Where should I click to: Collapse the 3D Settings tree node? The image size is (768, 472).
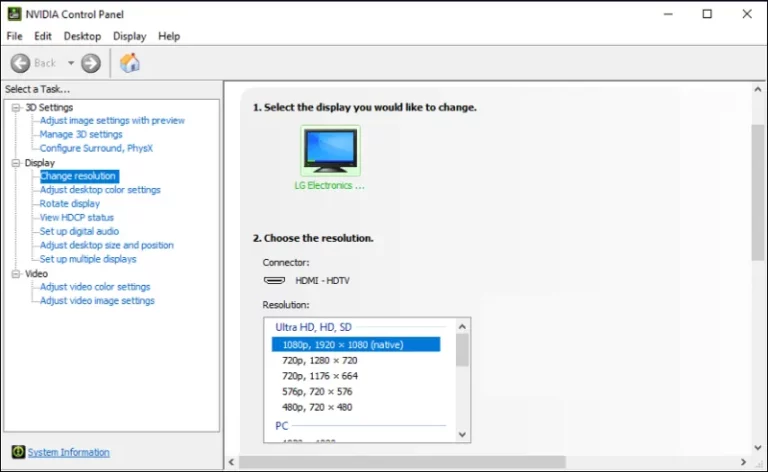click(16, 107)
